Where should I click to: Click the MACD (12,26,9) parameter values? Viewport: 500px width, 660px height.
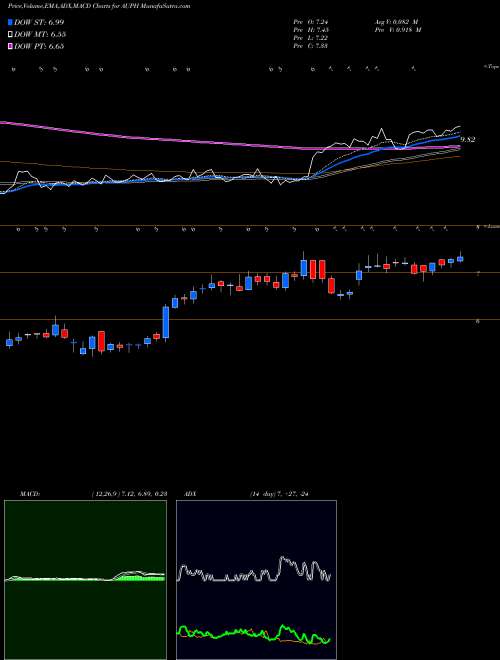(x=129, y=494)
